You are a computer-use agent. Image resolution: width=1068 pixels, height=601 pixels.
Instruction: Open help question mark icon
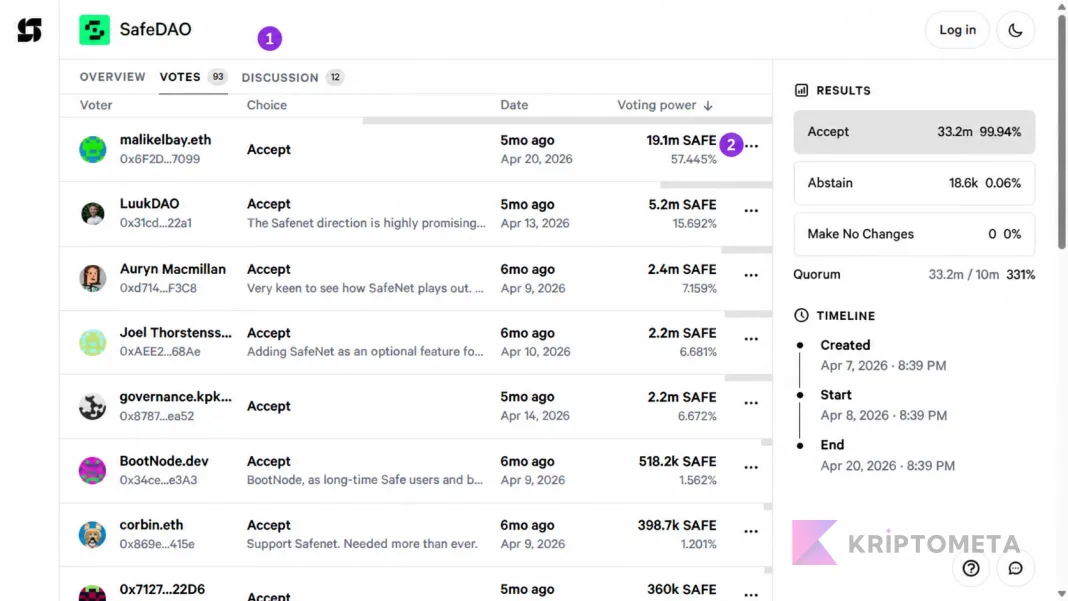971,568
